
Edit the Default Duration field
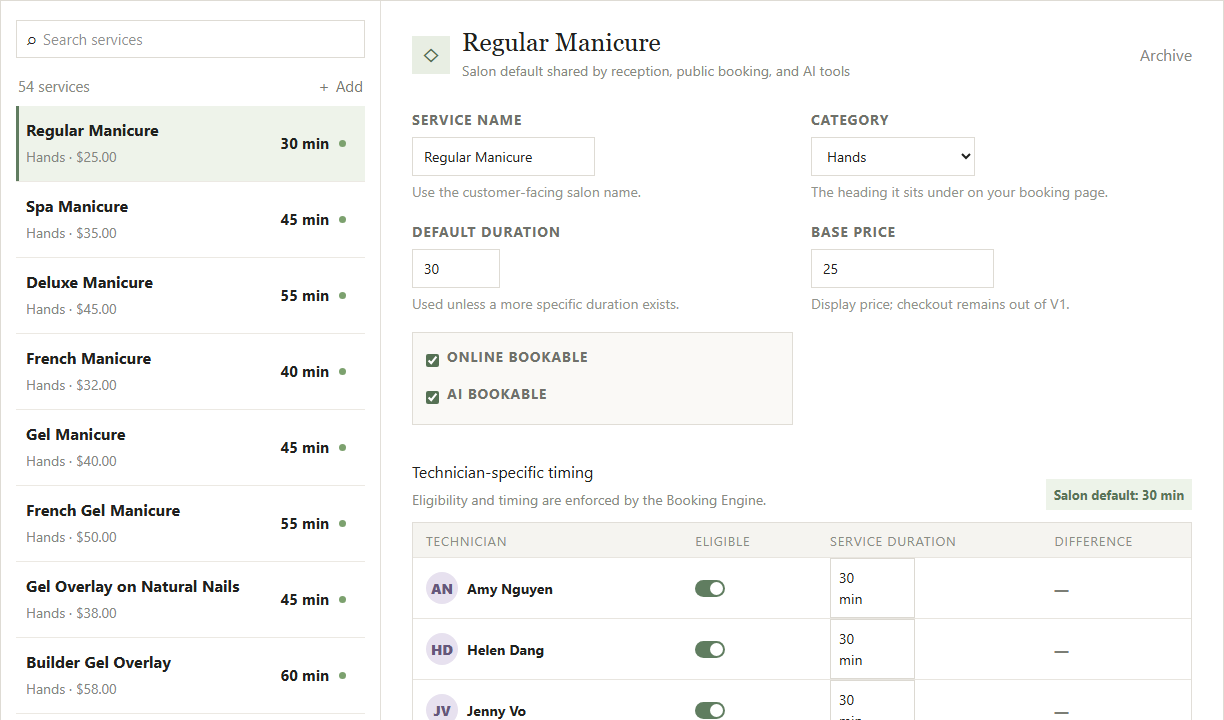456,269
